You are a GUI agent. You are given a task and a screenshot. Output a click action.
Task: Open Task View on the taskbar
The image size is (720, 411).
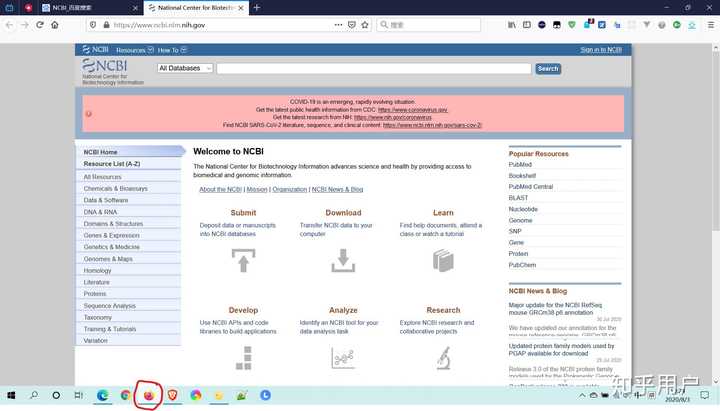coord(79,395)
